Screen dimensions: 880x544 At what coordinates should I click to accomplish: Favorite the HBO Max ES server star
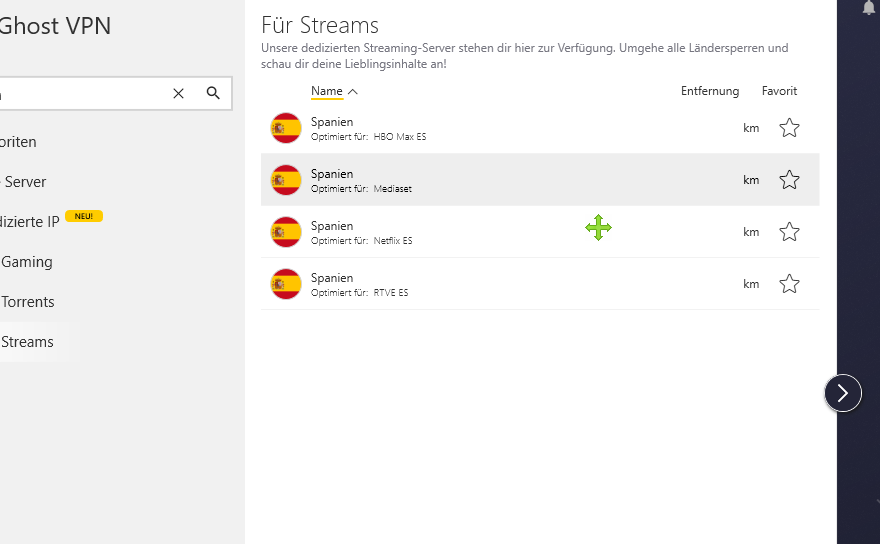tap(789, 128)
